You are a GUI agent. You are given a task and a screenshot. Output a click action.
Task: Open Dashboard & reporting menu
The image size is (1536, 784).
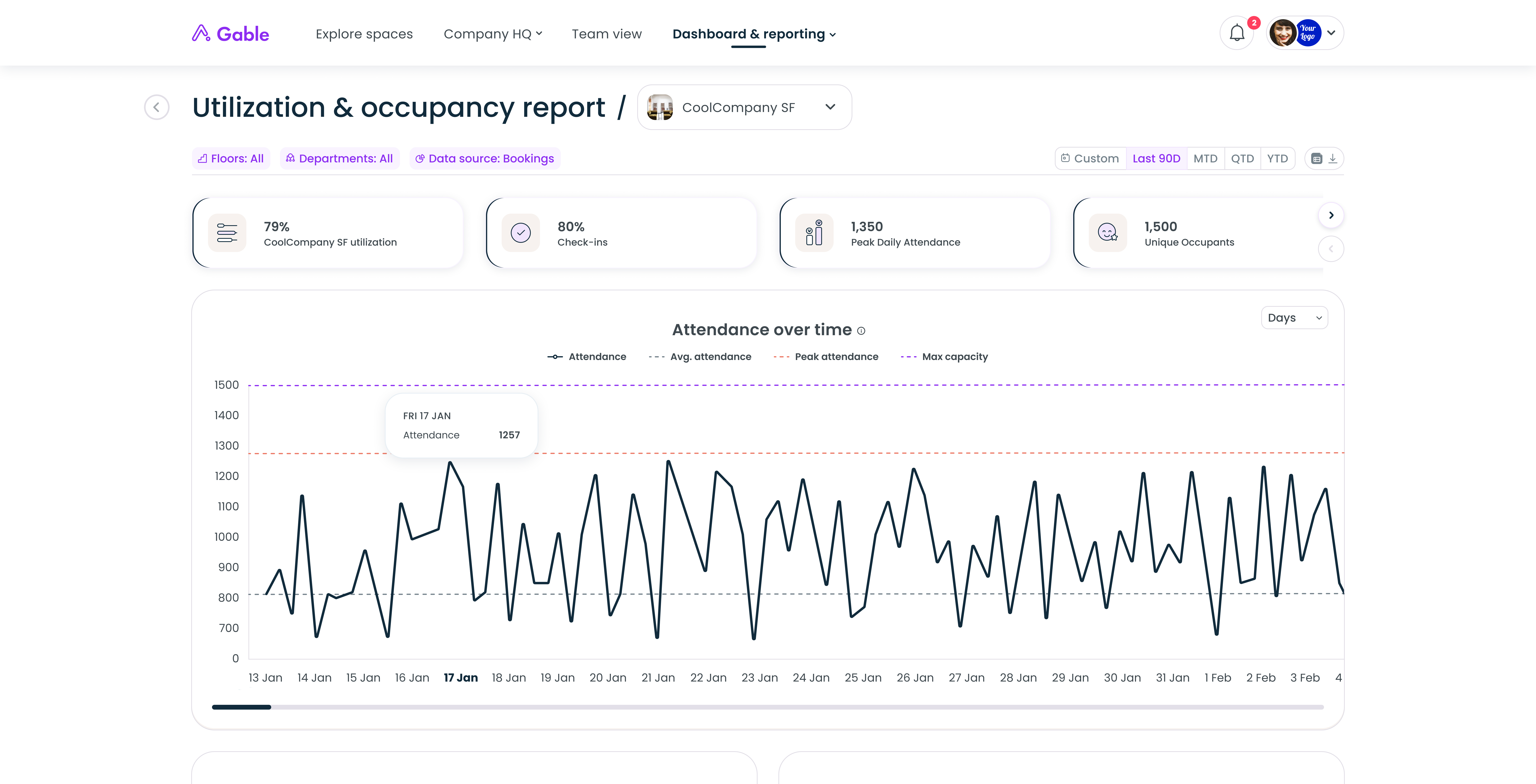(x=754, y=34)
